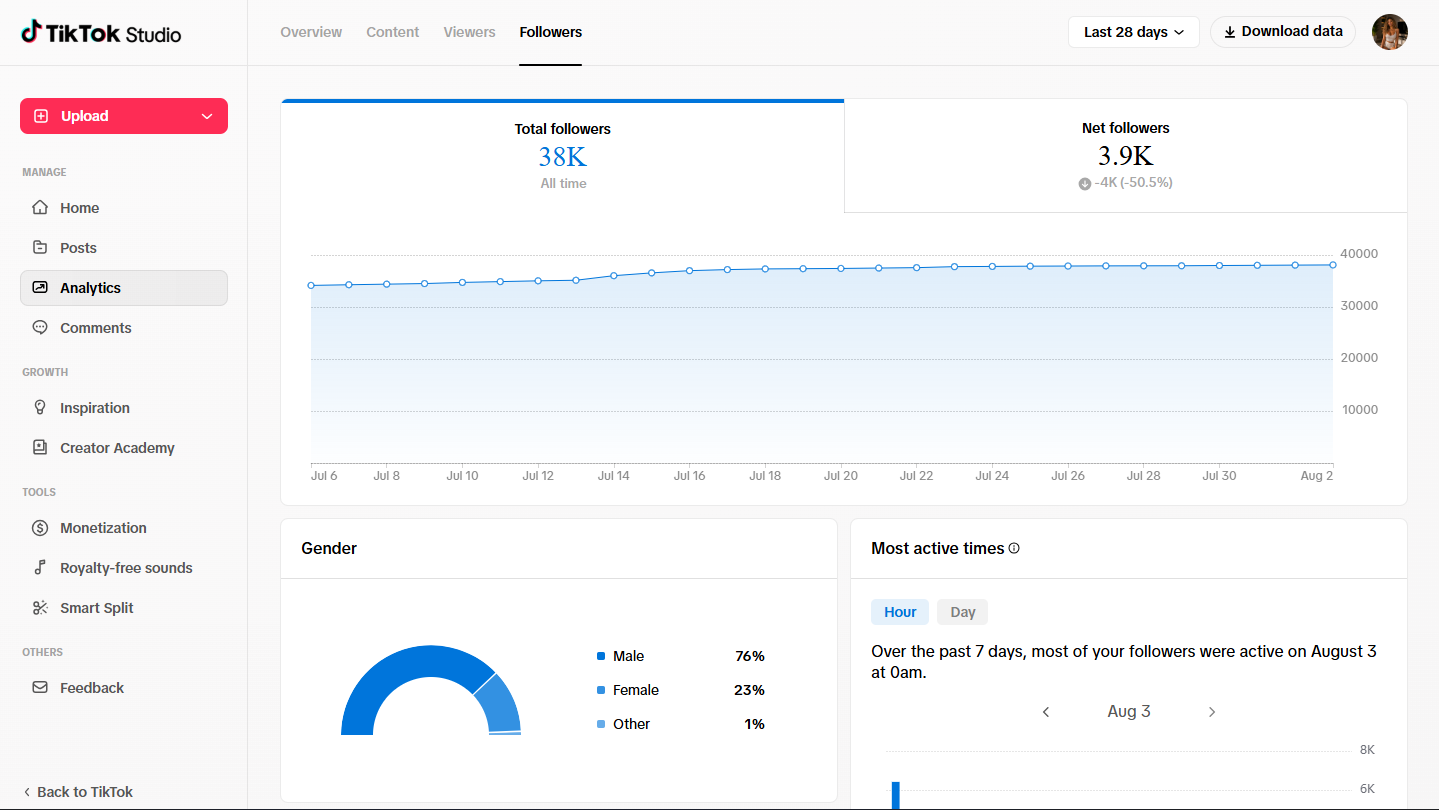The image size is (1439, 810).
Task: Click the Home icon in sidebar
Action: click(40, 208)
